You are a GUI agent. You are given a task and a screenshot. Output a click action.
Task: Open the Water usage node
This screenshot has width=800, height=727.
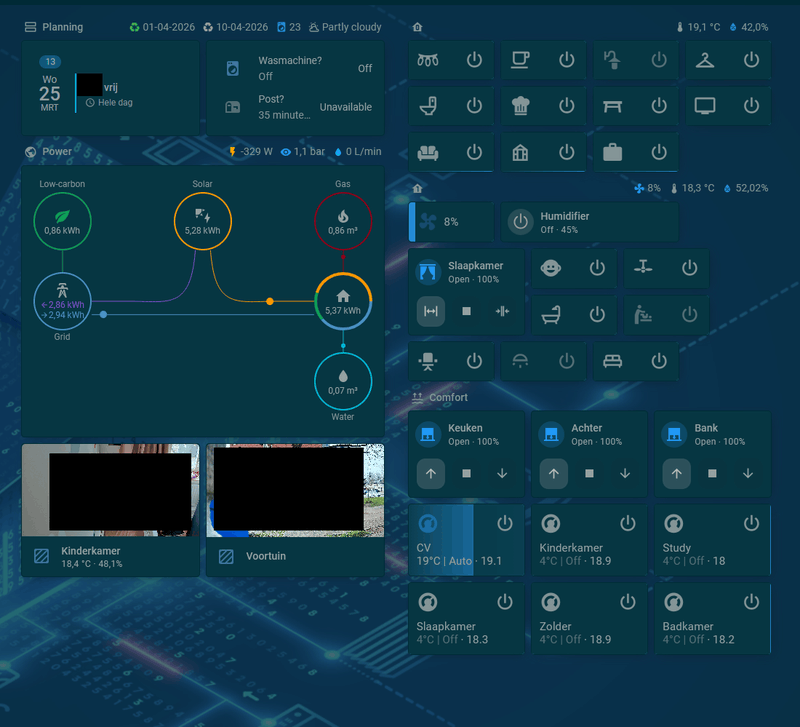pos(343,382)
